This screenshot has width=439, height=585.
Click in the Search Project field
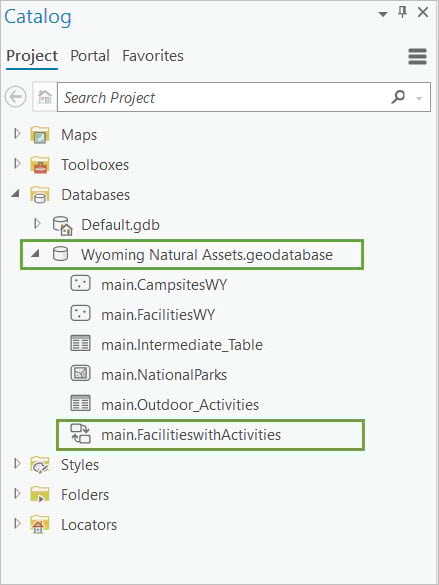[224, 97]
